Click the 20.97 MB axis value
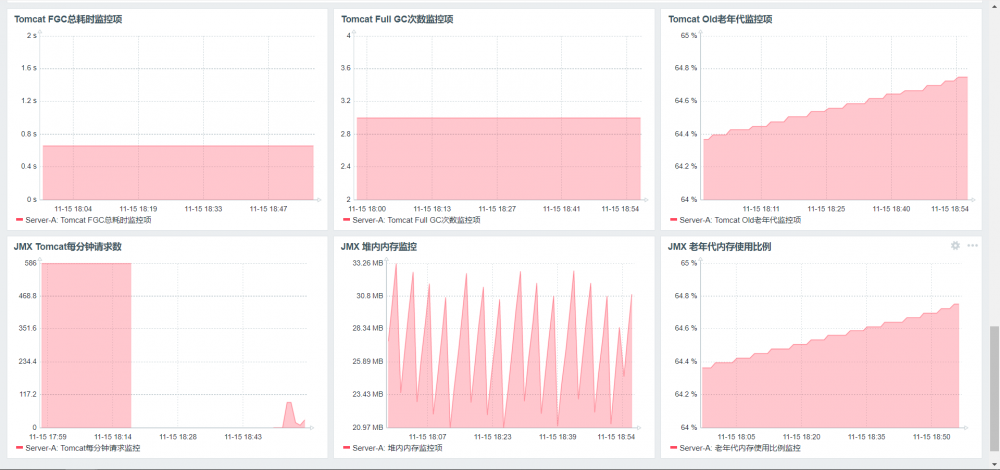 tap(367, 427)
